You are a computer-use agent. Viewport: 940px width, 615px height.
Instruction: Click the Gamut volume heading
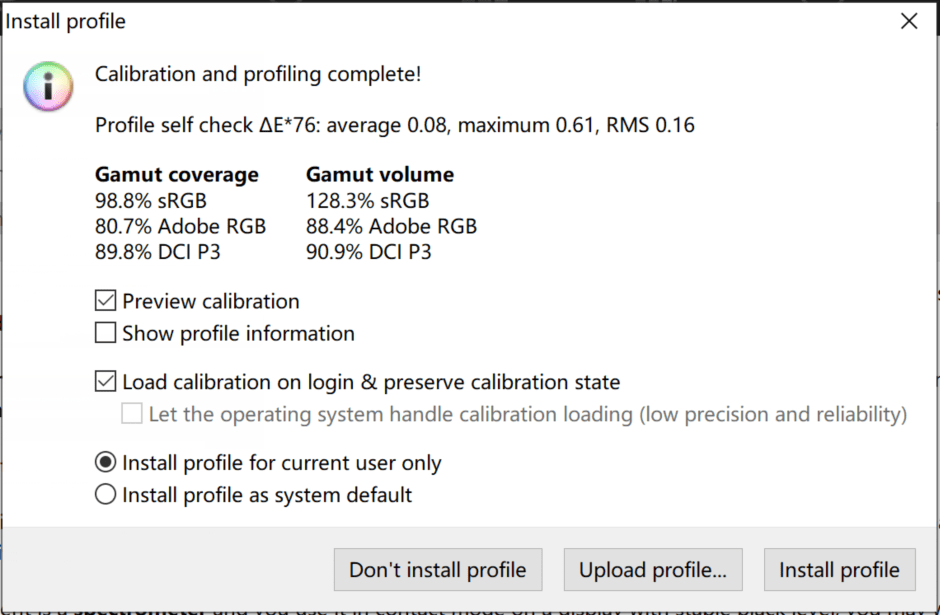pos(380,175)
